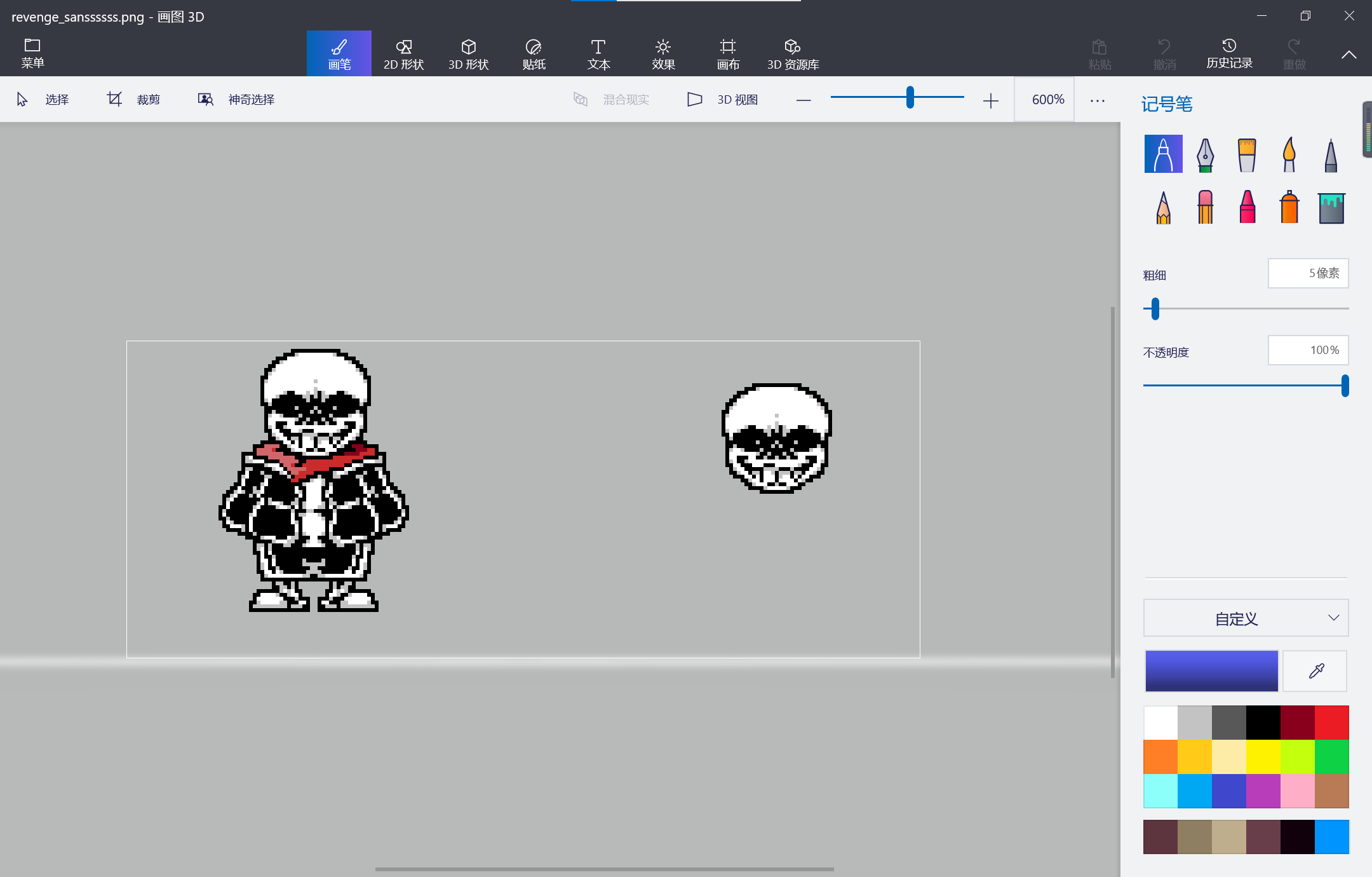Pick the custom azure blue swatch
Image resolution: width=1372 pixels, height=877 pixels.
pos(1332,837)
